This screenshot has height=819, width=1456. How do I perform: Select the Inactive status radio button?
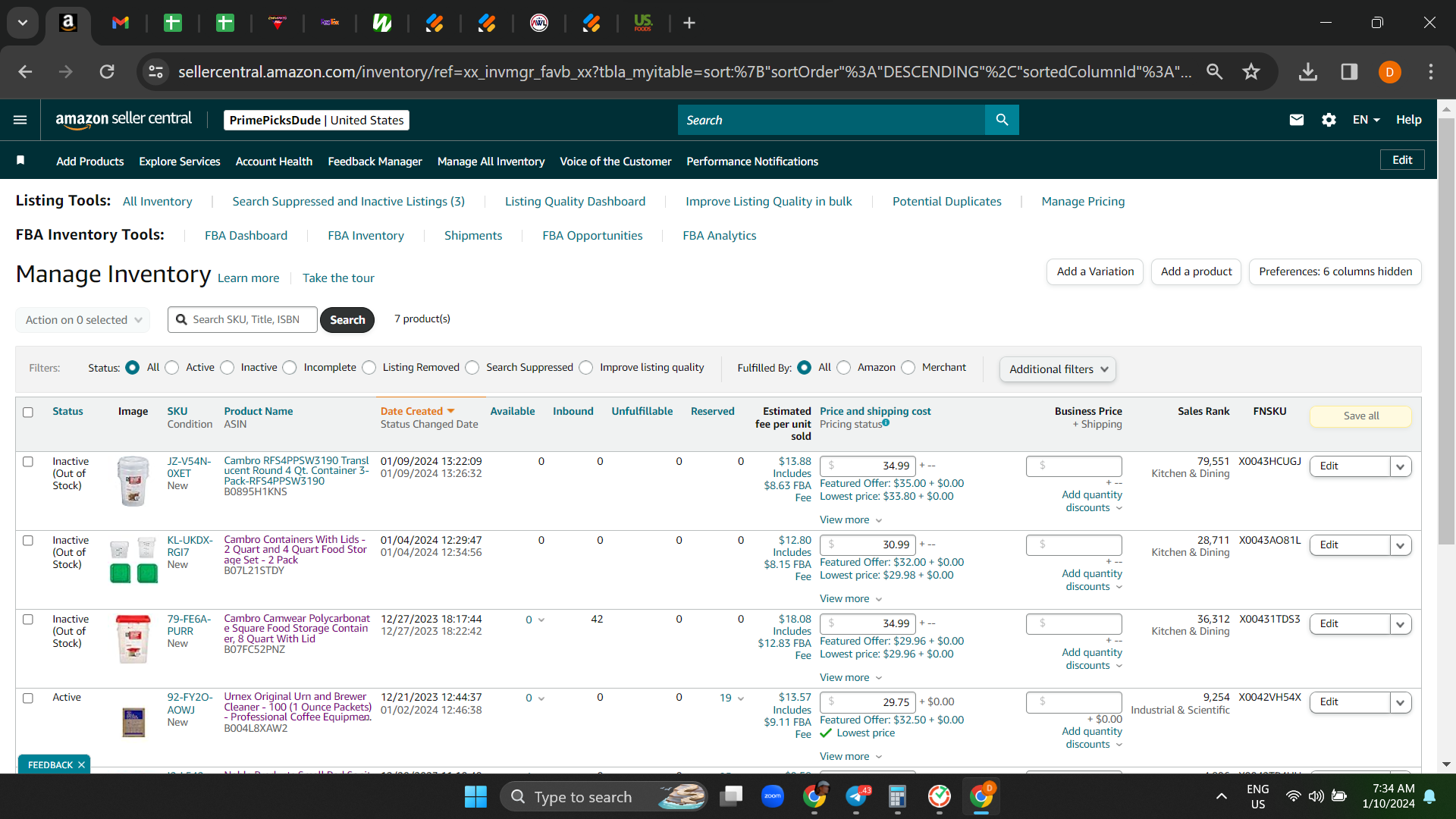pyautogui.click(x=227, y=368)
